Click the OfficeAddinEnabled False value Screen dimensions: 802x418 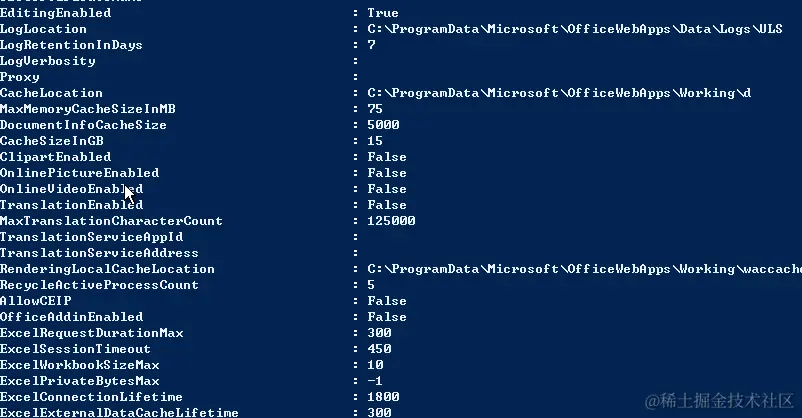tap(387, 317)
